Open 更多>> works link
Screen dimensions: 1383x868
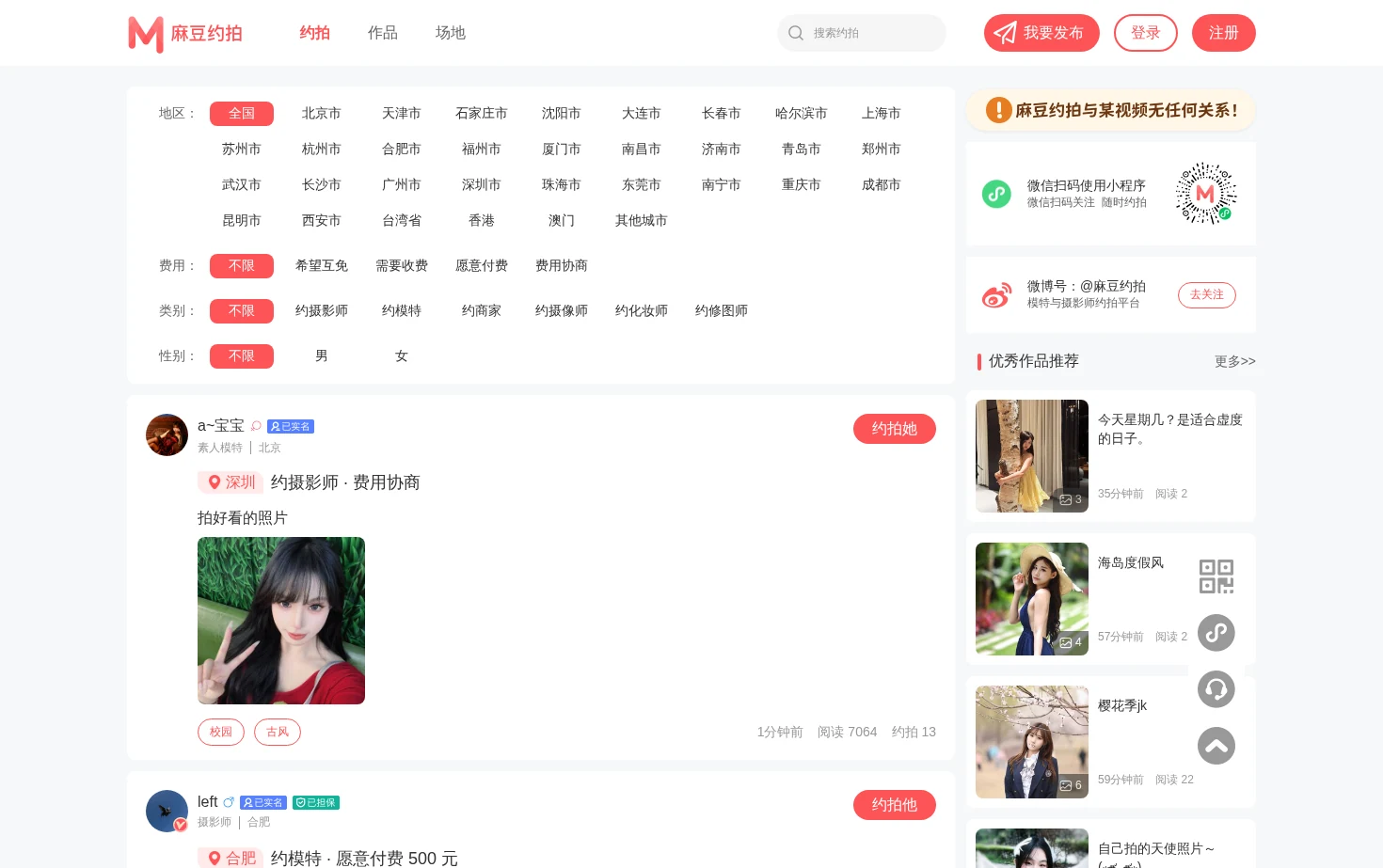tap(1235, 361)
